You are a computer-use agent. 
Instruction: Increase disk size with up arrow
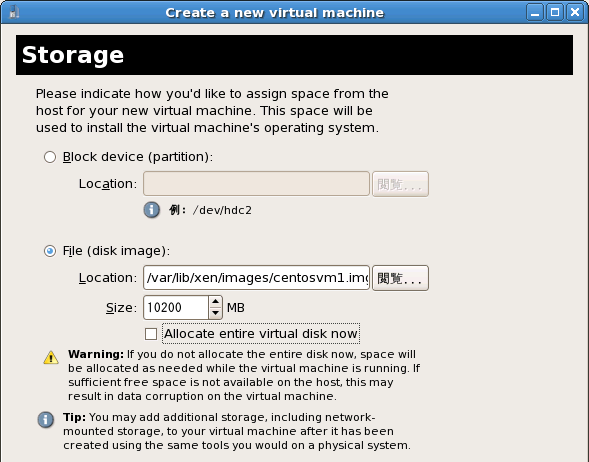coord(215,302)
